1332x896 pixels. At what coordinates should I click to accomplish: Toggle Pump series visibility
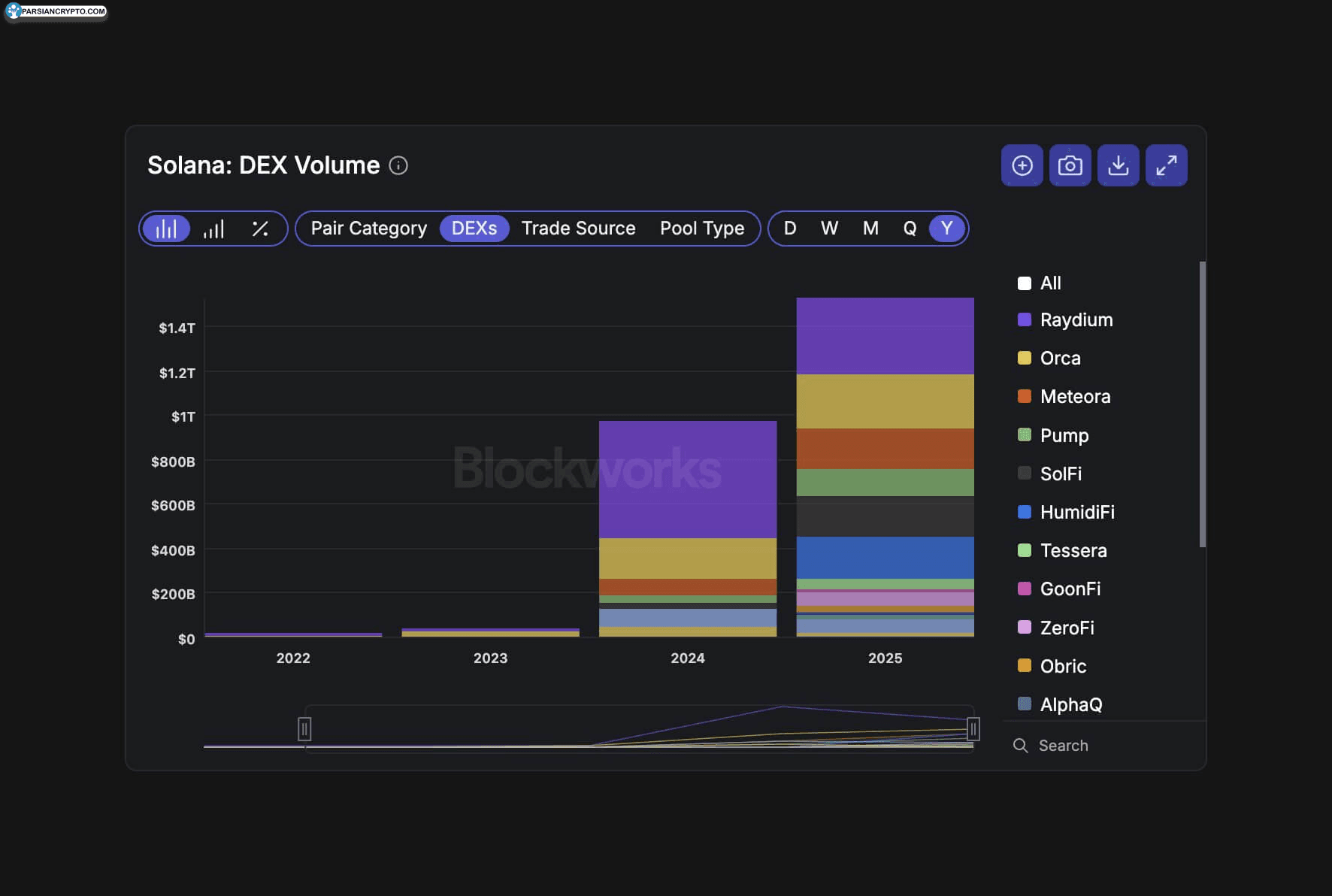pyautogui.click(x=1053, y=435)
